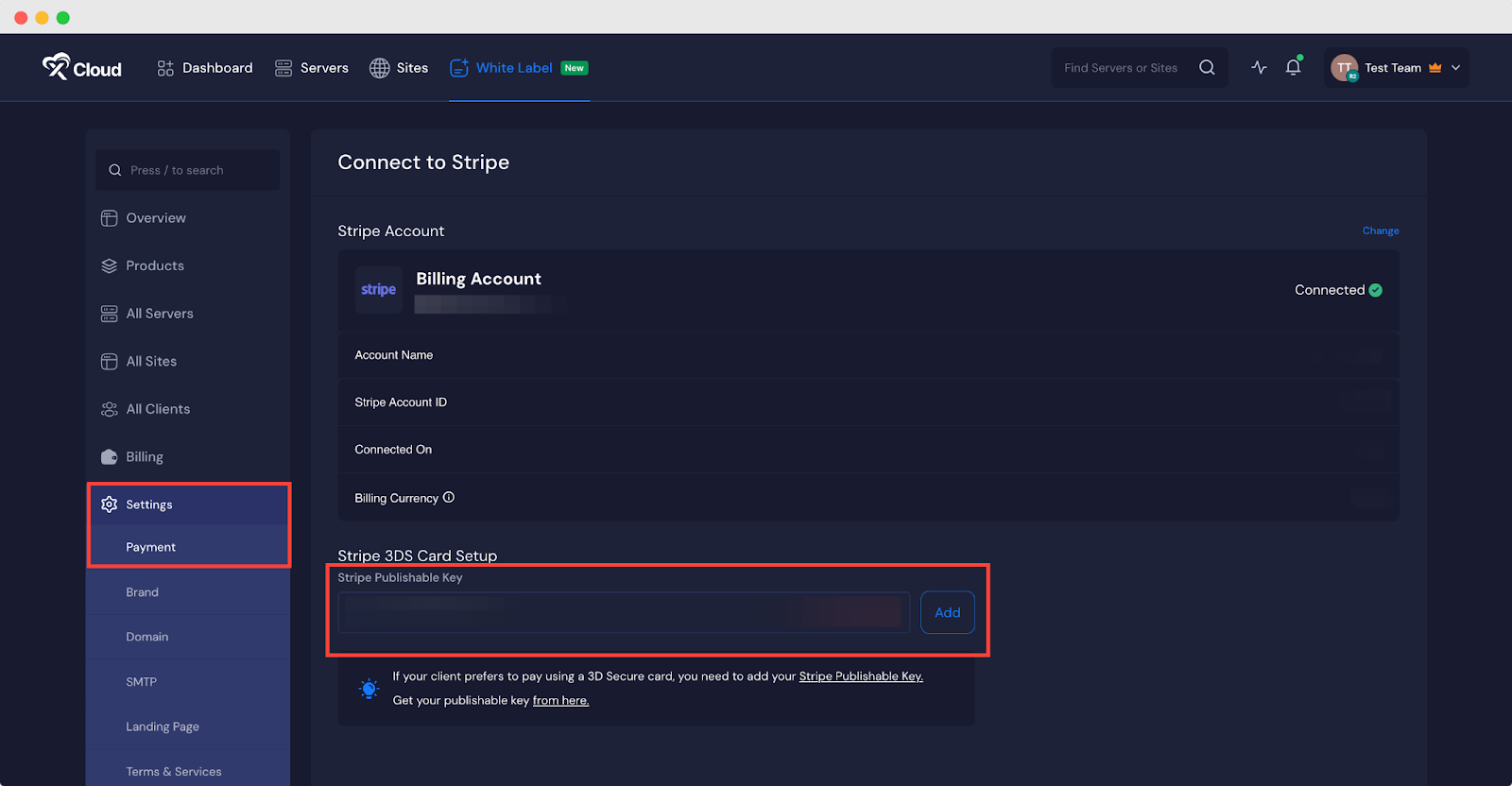The width and height of the screenshot is (1512, 786).
Task: Click the xCloud logo in header
Action: pos(82,68)
